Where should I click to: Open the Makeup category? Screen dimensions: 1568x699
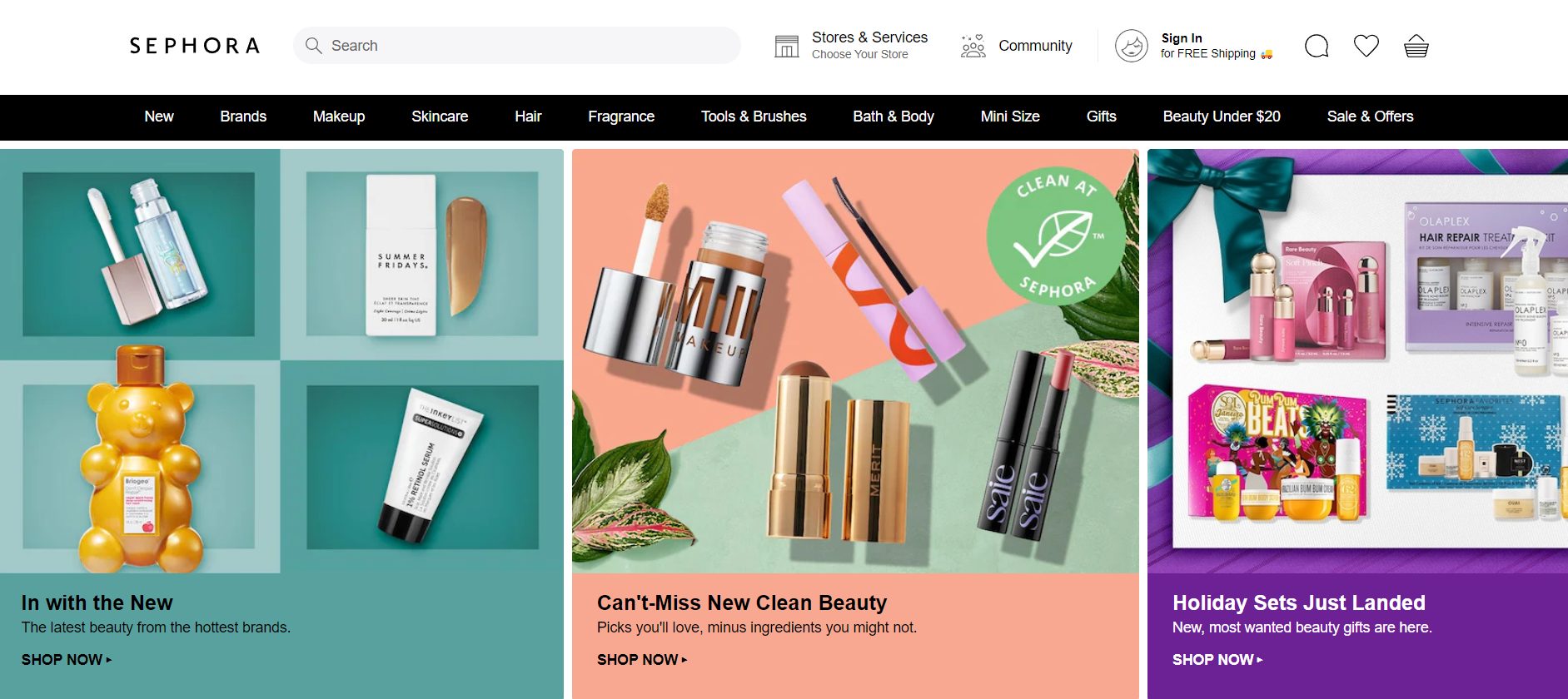(339, 116)
